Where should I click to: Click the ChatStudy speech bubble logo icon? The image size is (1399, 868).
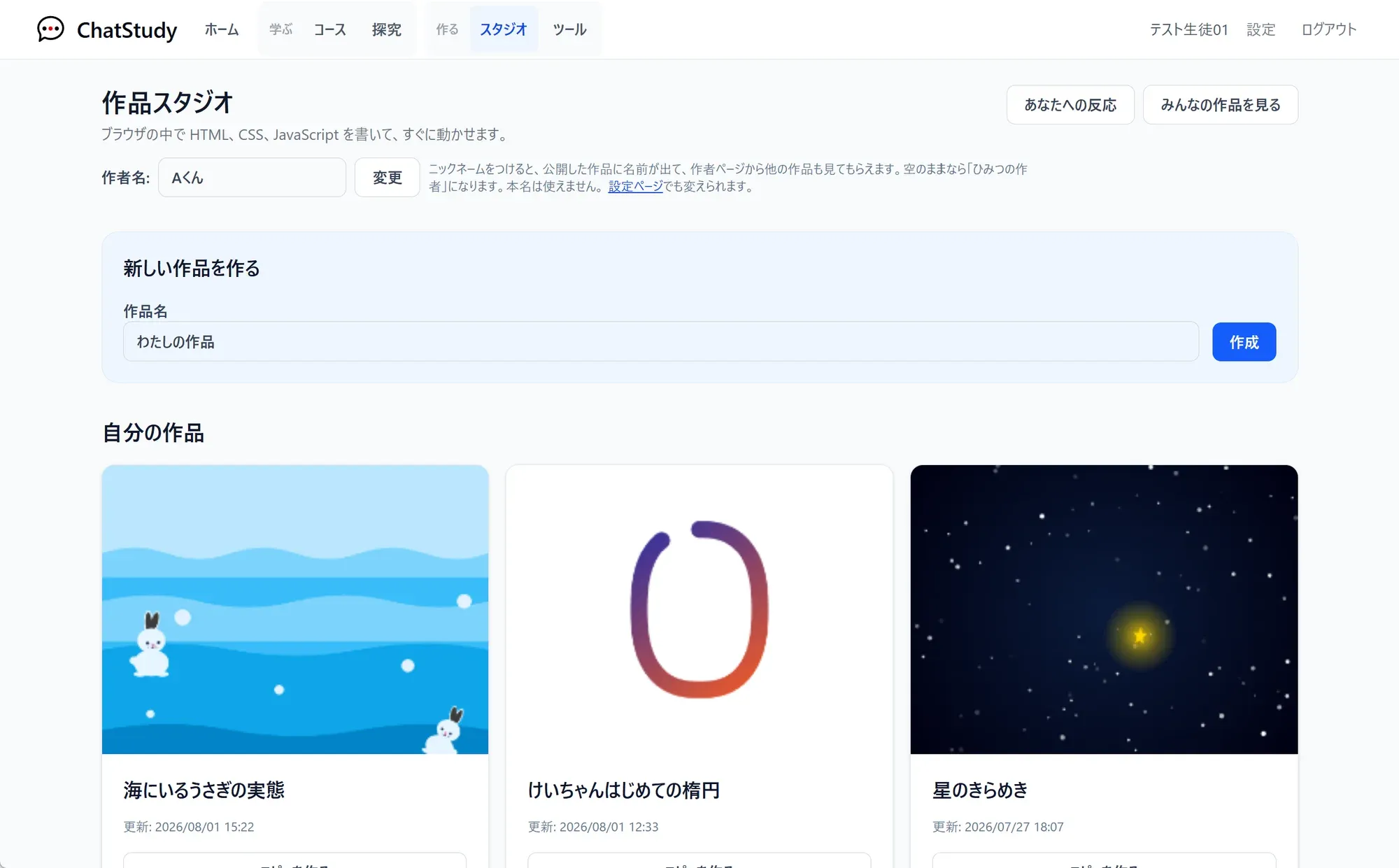50,29
